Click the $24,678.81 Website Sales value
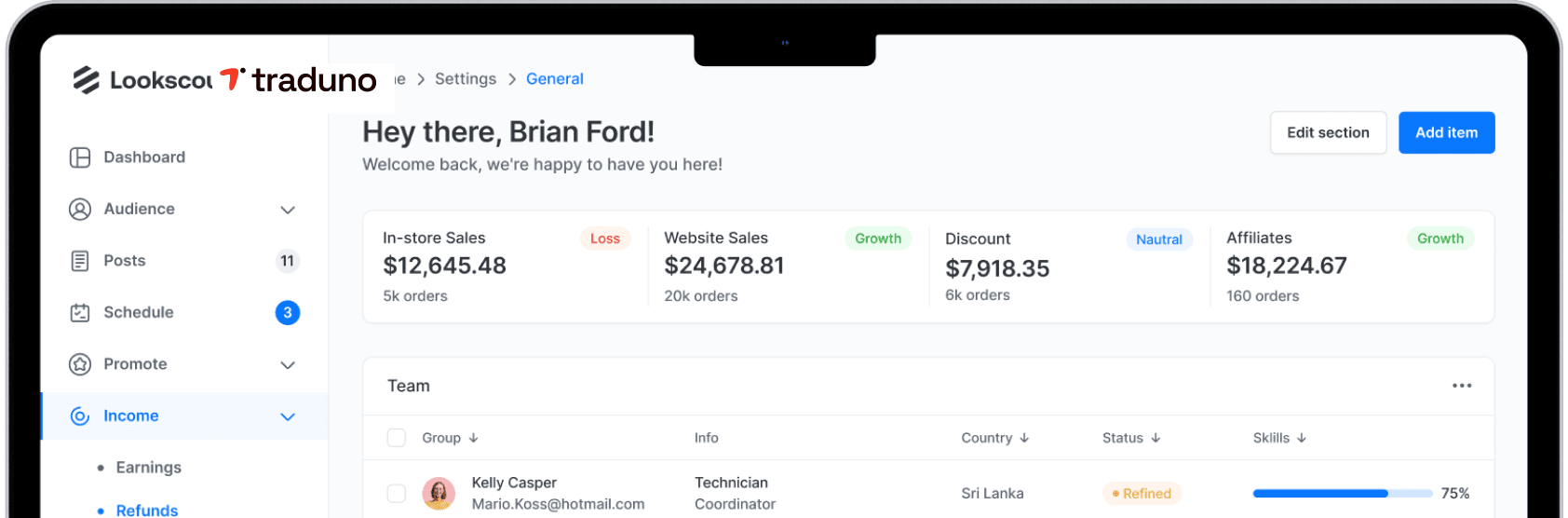 (724, 266)
